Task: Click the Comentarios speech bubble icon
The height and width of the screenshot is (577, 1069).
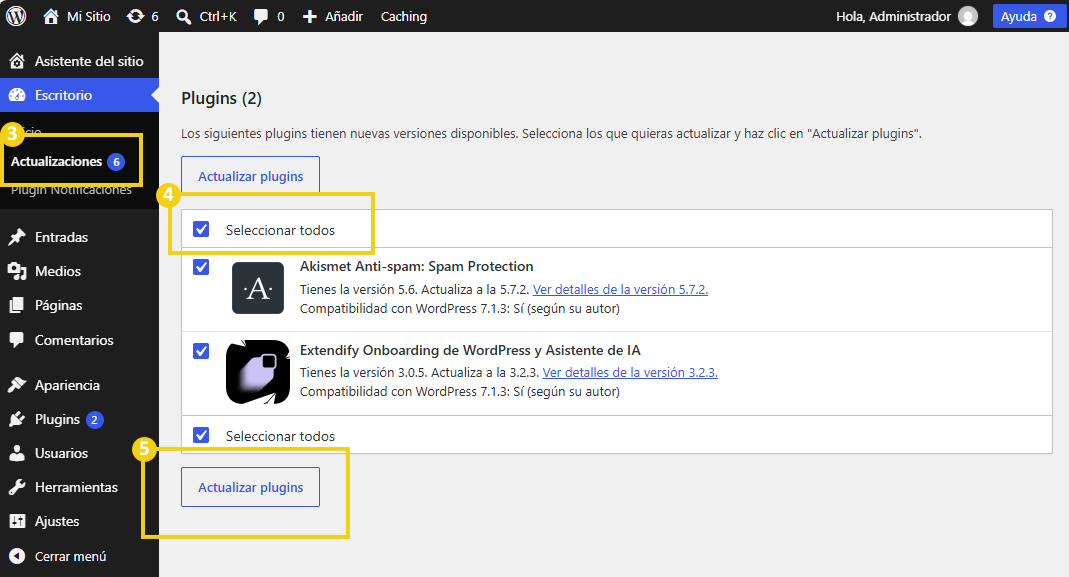Action: tap(17, 340)
